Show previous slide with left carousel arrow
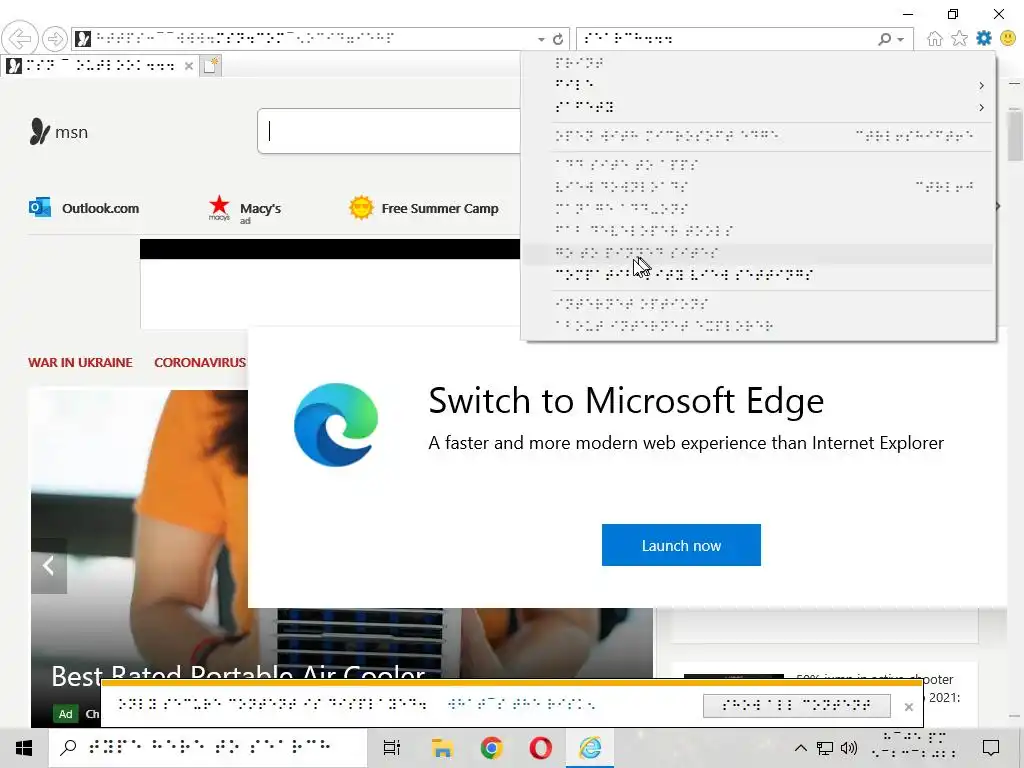The height and width of the screenshot is (768, 1024). [48, 566]
